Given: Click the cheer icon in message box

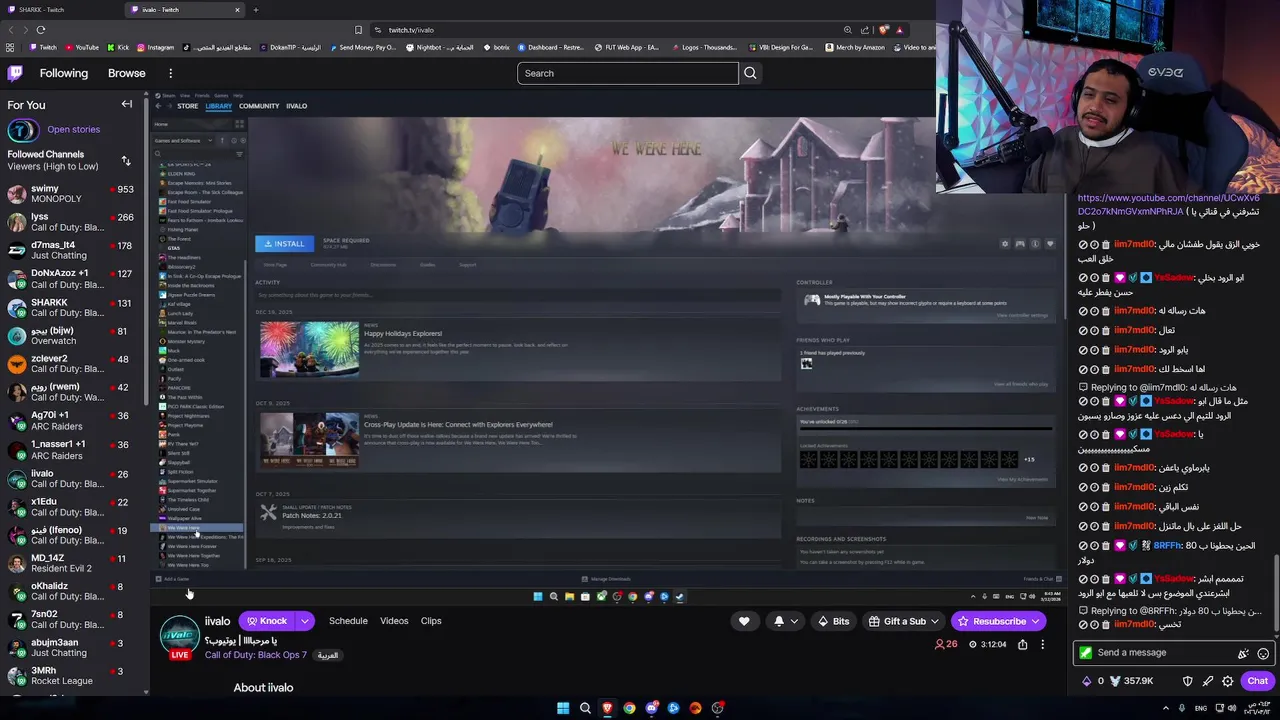Looking at the screenshot, I should 1243,653.
